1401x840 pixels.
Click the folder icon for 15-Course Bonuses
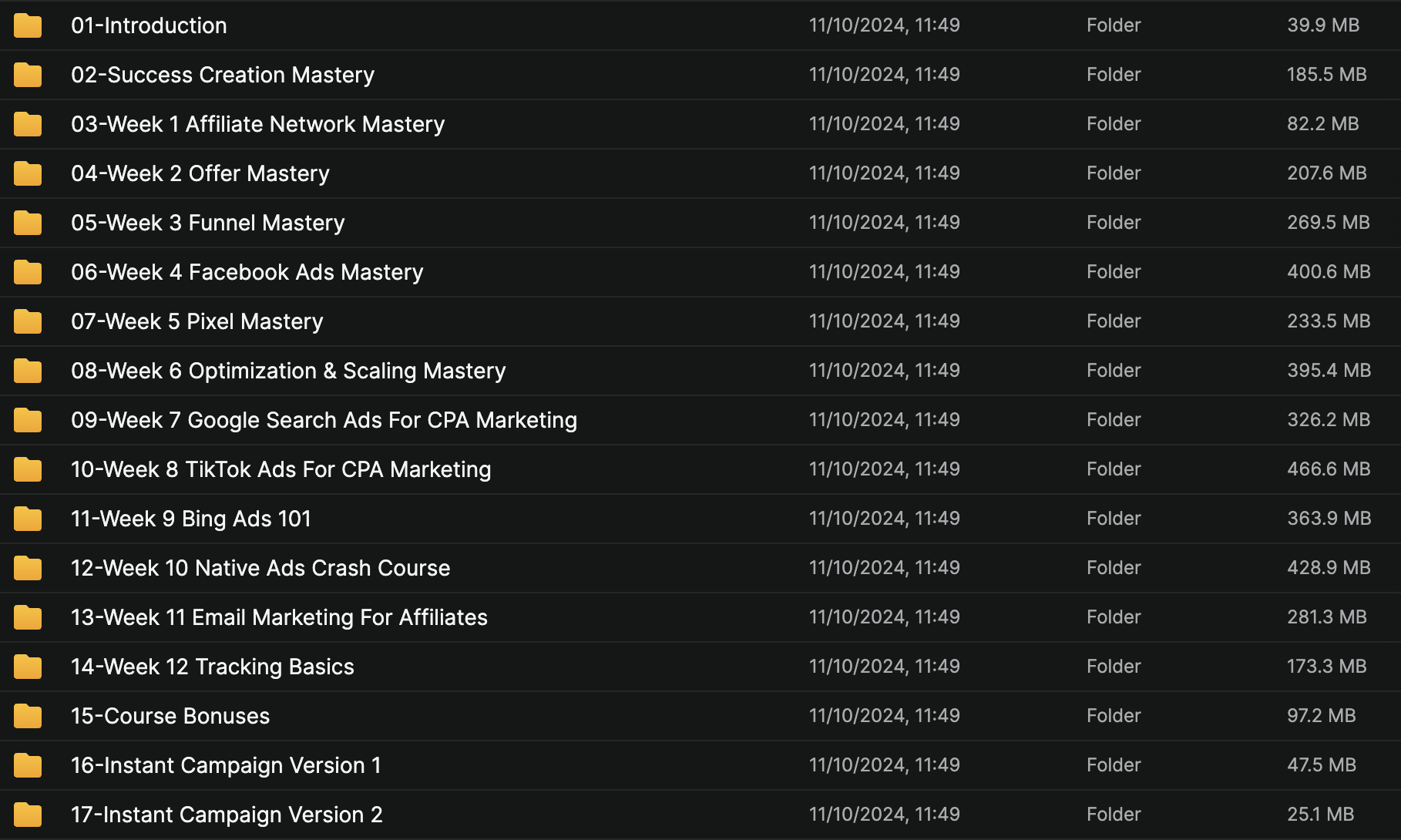28,716
